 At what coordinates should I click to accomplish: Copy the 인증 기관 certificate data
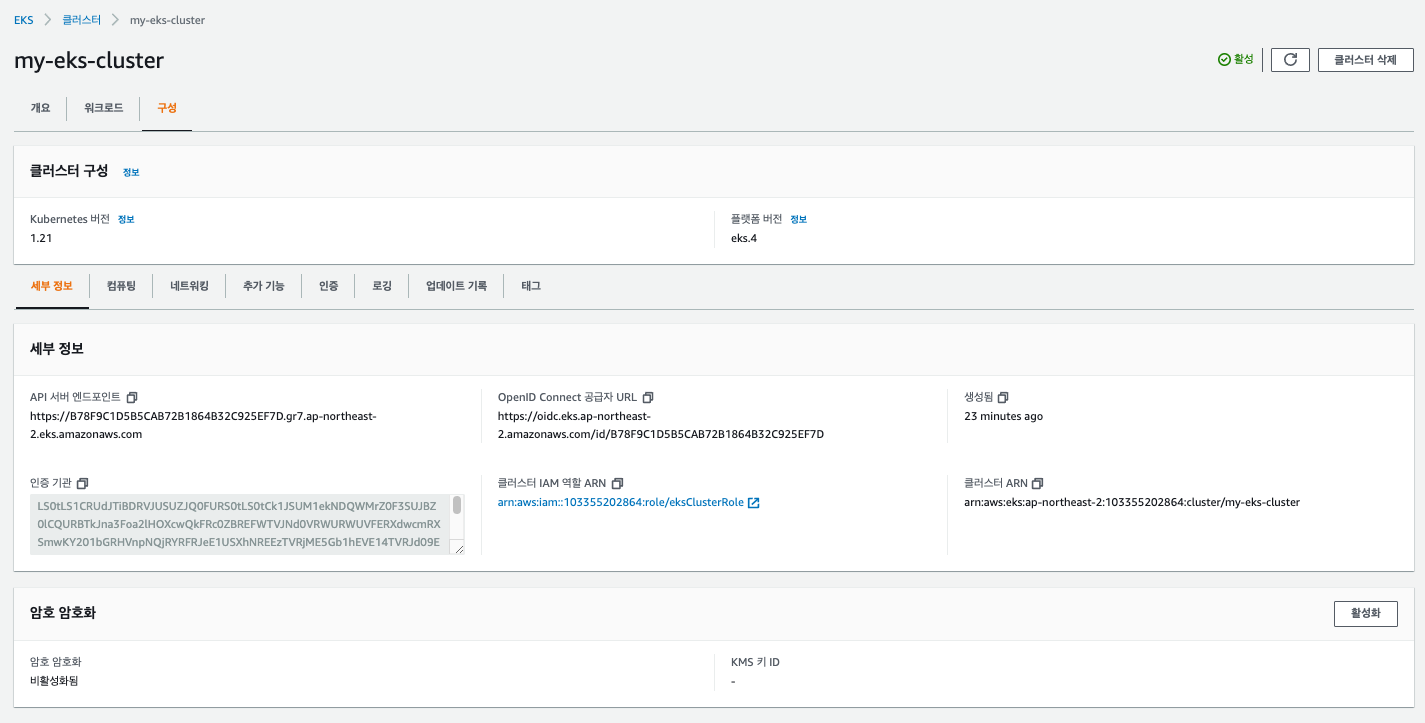(83, 483)
